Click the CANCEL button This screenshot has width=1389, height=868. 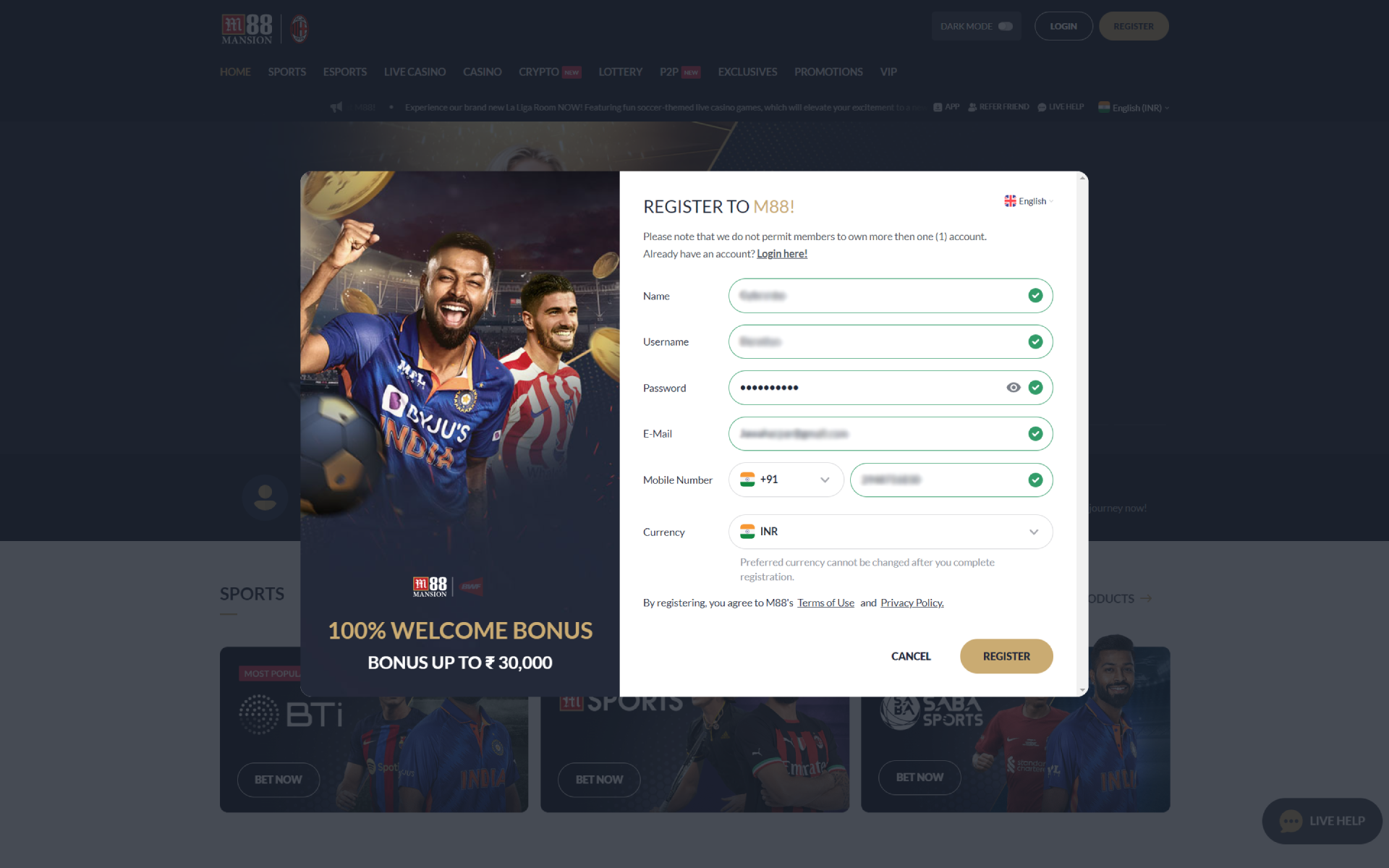[x=911, y=655]
